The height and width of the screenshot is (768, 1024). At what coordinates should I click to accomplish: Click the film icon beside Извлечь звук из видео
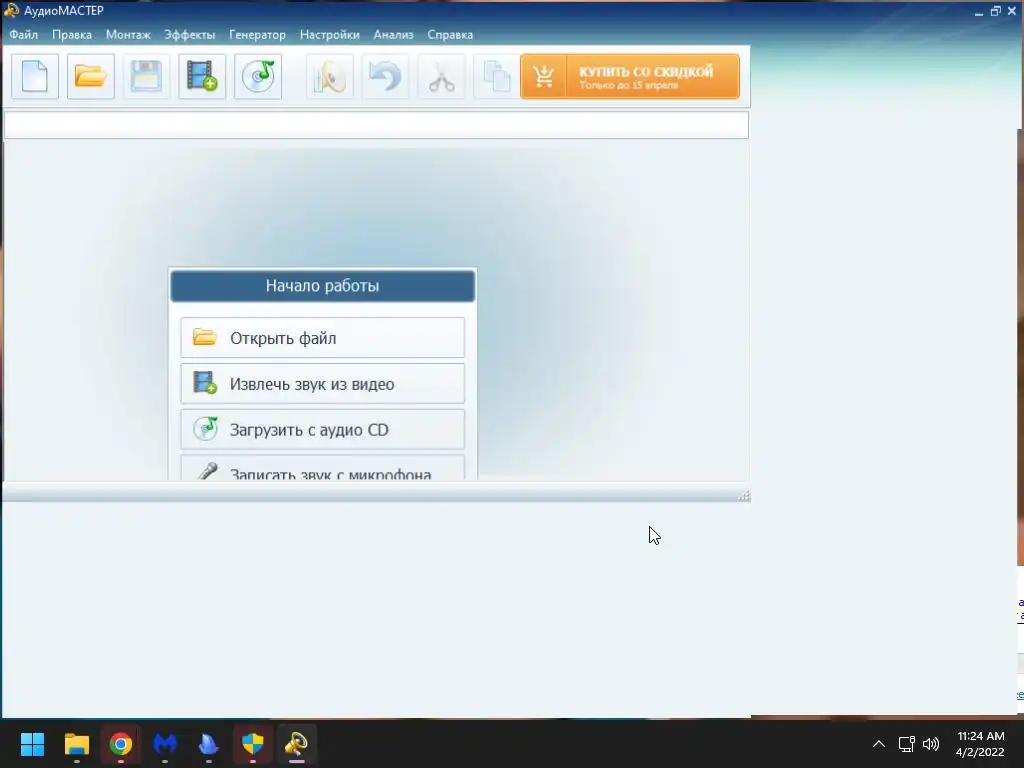tap(204, 383)
